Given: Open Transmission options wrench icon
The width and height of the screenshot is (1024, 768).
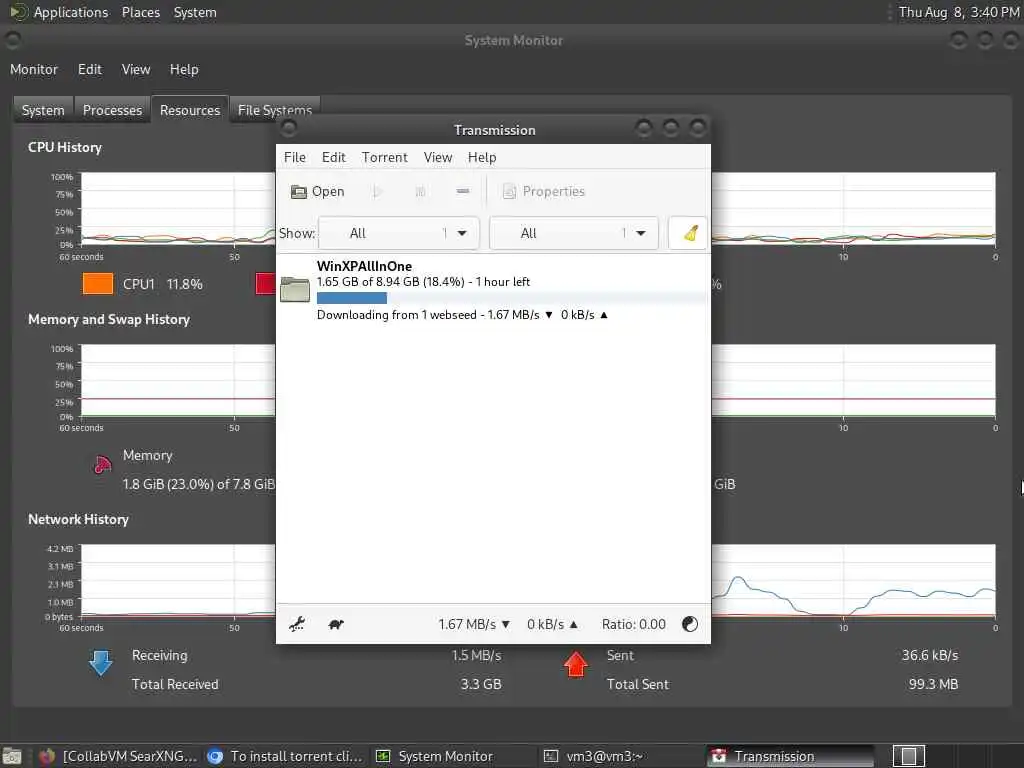Looking at the screenshot, I should [x=297, y=624].
